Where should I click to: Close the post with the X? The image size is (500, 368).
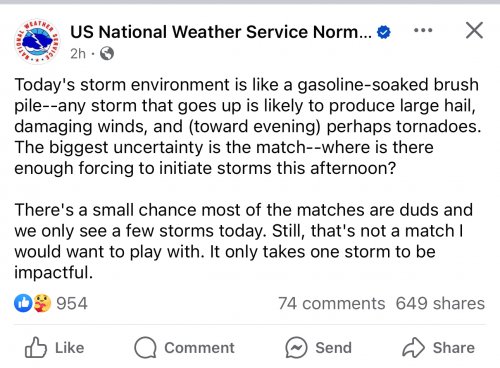474,31
